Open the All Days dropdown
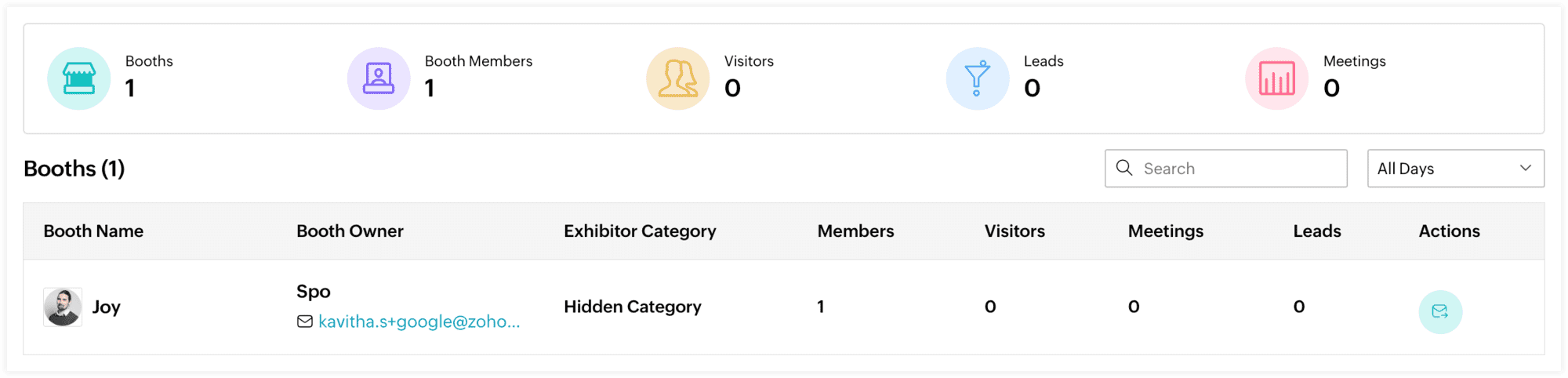 click(x=1455, y=169)
